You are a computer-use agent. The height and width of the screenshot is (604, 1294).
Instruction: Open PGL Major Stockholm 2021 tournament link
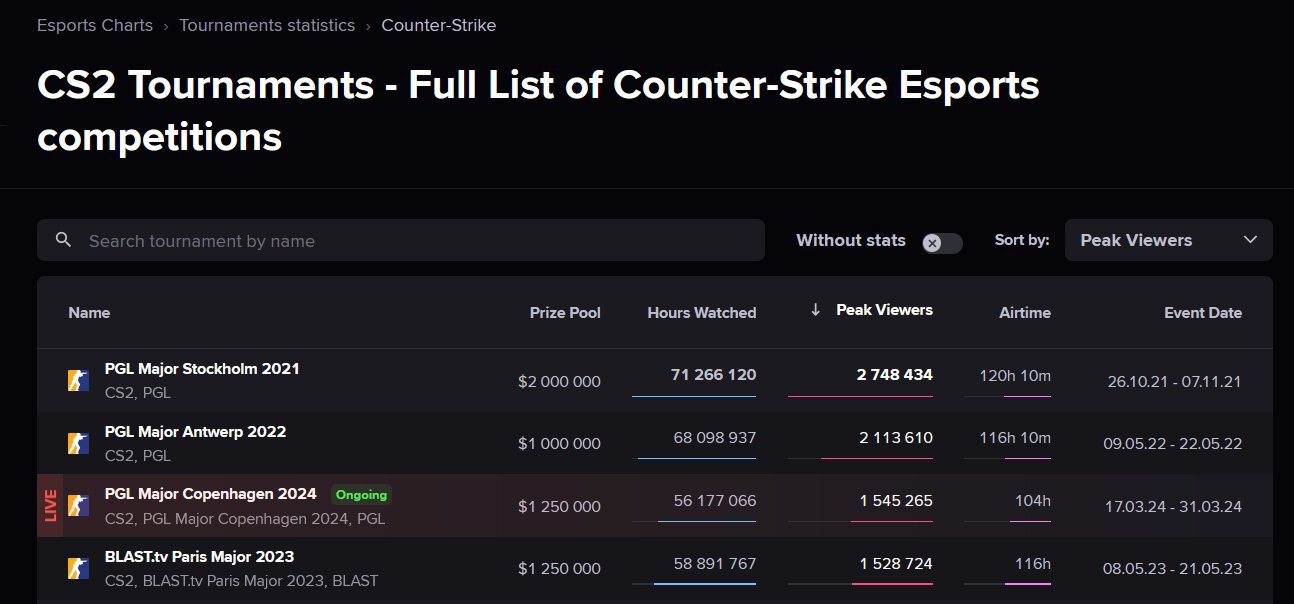click(x=202, y=368)
